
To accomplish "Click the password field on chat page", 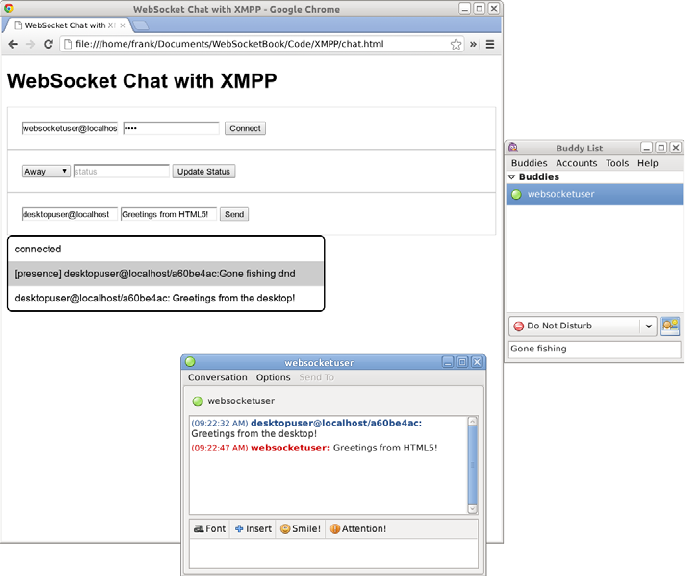I will (x=171, y=128).
